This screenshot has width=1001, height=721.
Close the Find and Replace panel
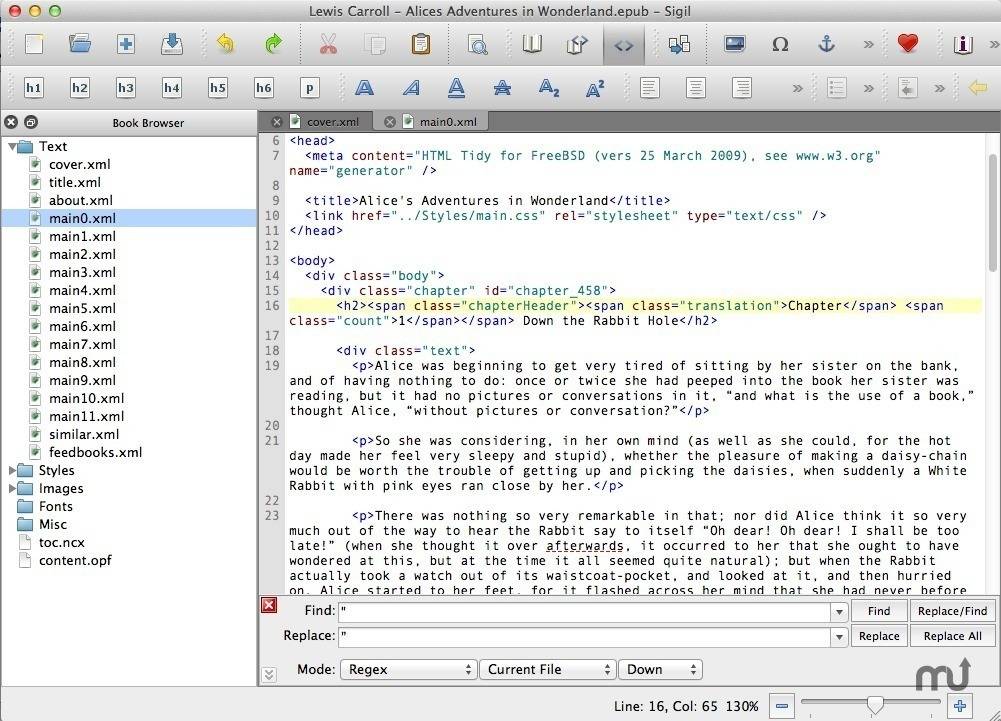tap(269, 605)
